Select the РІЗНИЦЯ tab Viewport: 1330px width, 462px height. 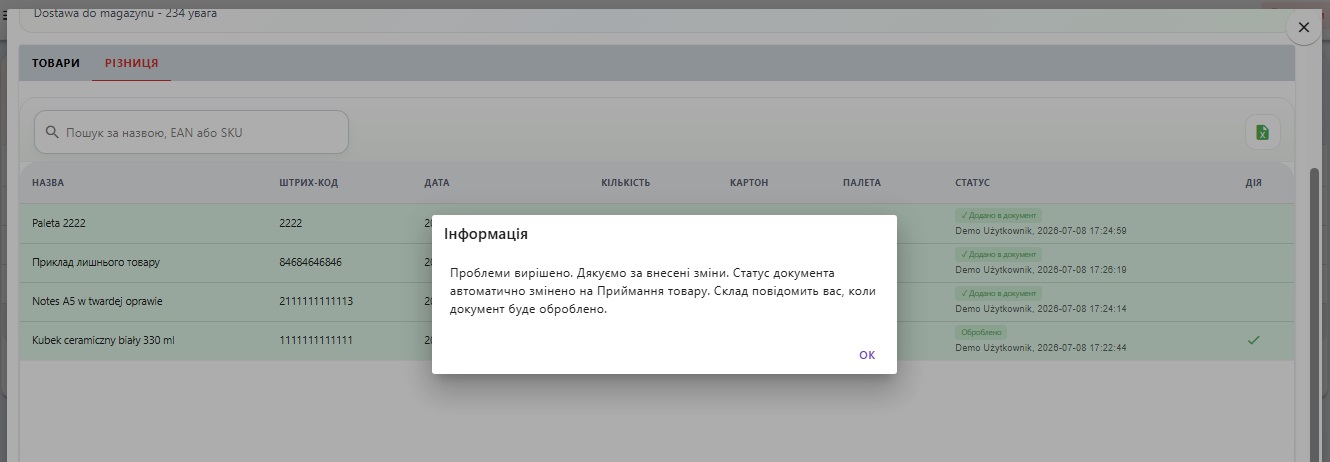click(132, 63)
